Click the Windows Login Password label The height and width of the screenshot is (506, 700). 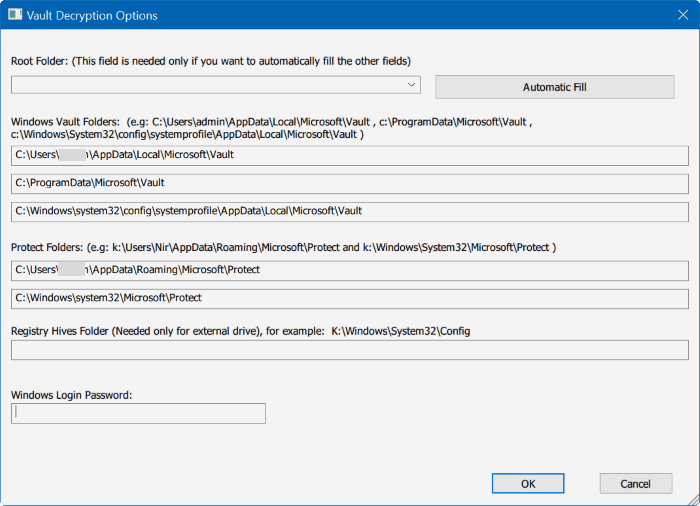pos(71,395)
